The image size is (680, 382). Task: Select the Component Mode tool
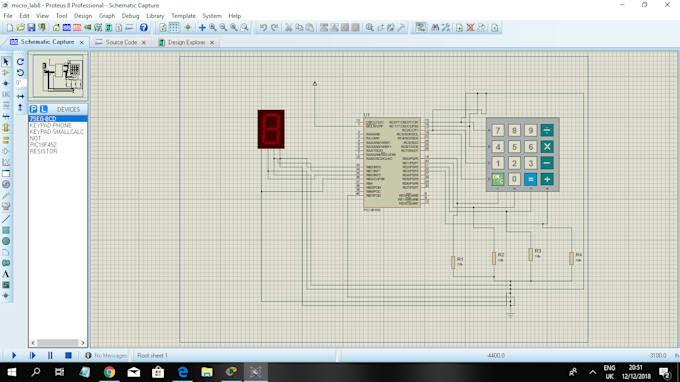point(6,72)
